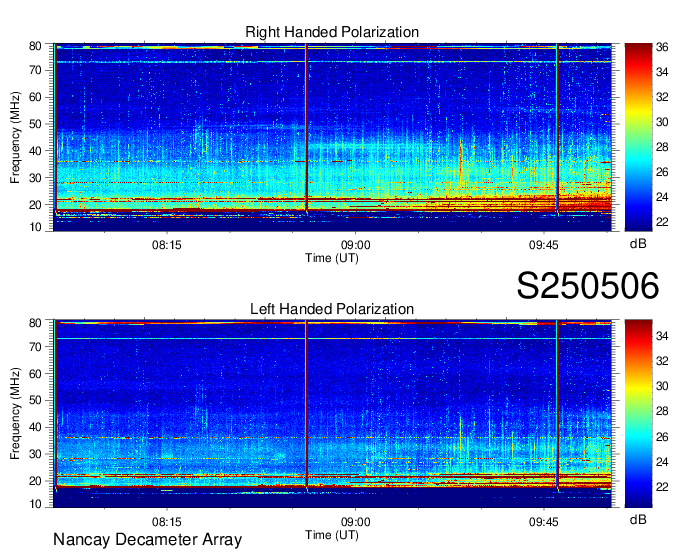This screenshot has width=680, height=552.
Task: Click the 09:45 tick of Right Handed plot
Action: 544,245
